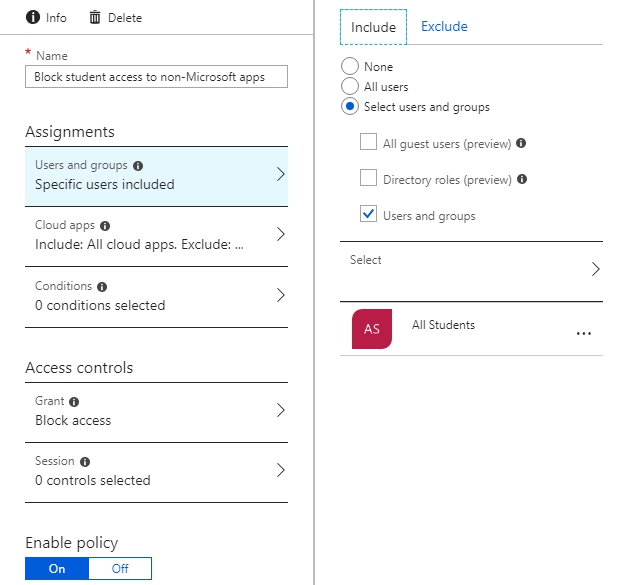This screenshot has width=620, height=585.
Task: Switch to the Exclude tab
Action: [x=444, y=26]
